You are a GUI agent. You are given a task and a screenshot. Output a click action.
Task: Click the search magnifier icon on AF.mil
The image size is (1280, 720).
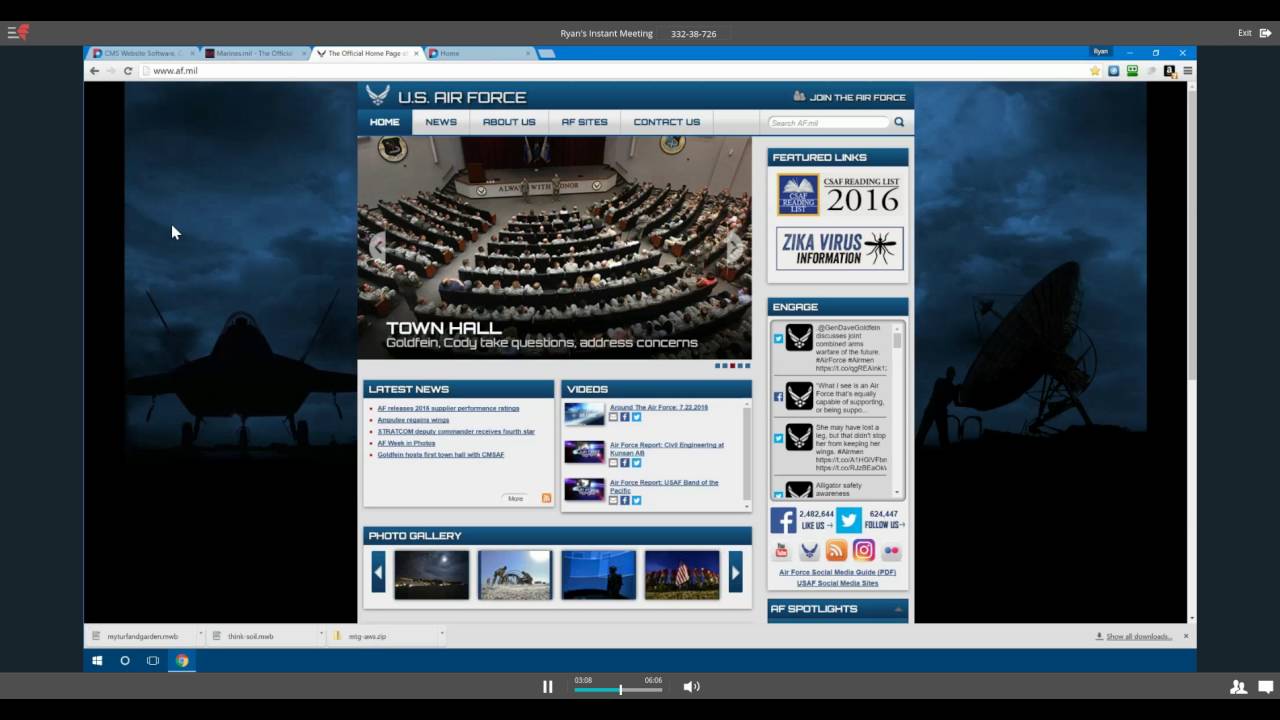pyautogui.click(x=899, y=122)
